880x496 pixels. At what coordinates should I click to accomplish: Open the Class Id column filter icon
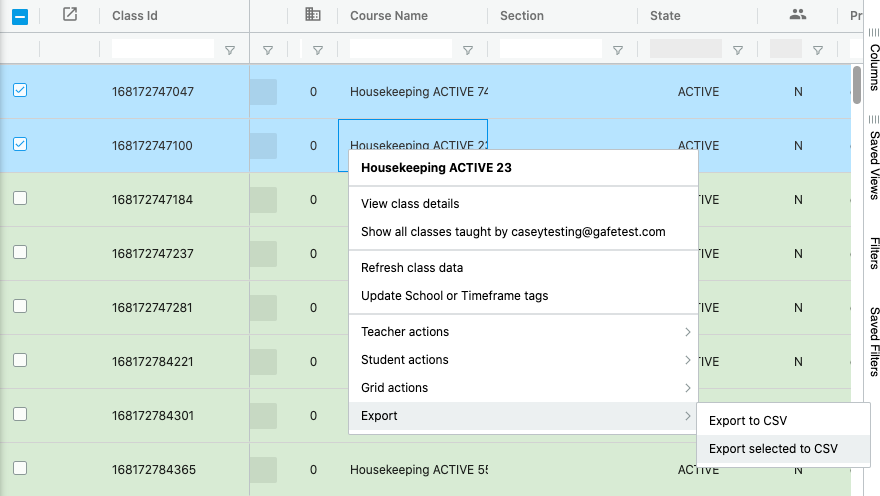230,50
